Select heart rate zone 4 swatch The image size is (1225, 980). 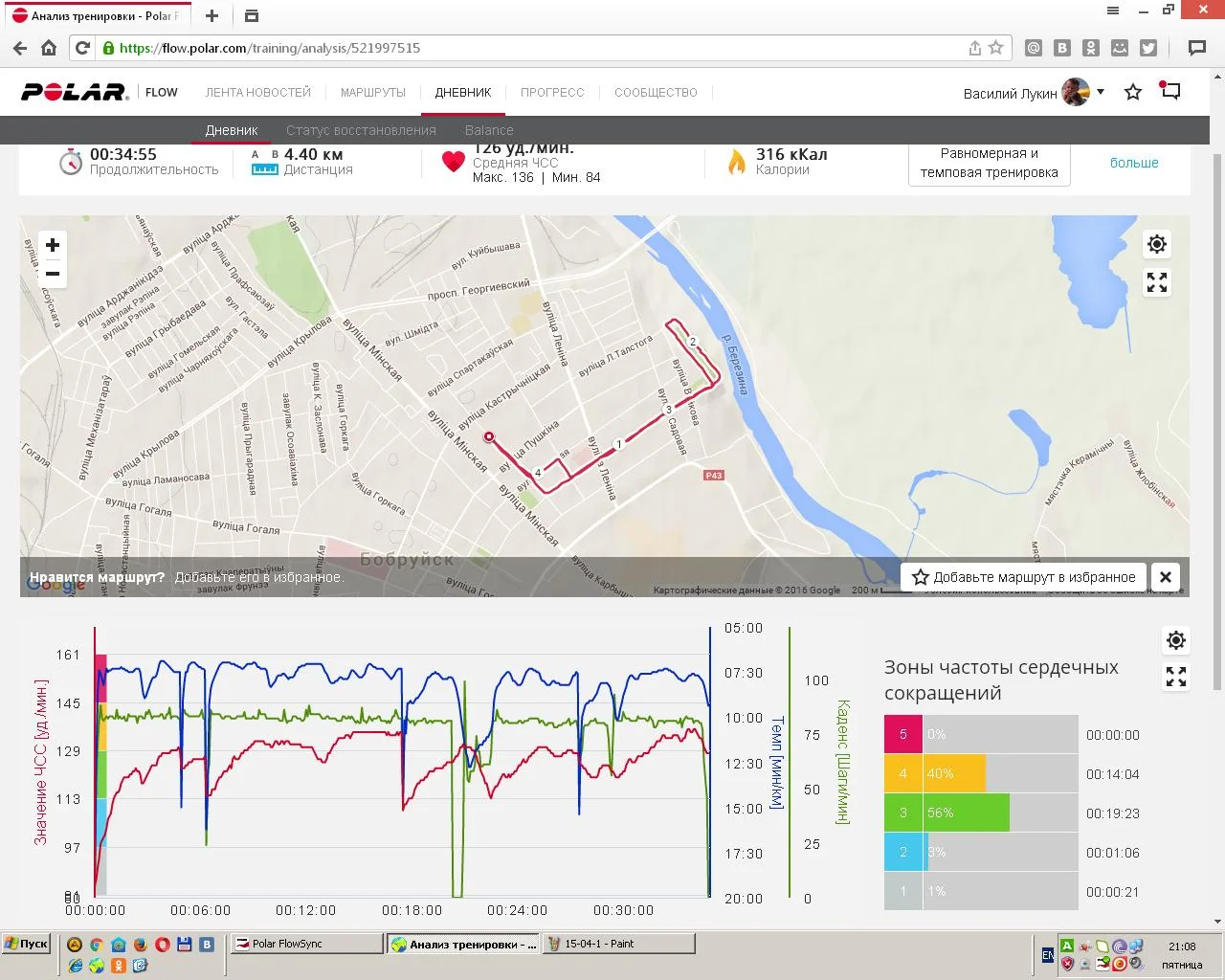(x=902, y=773)
